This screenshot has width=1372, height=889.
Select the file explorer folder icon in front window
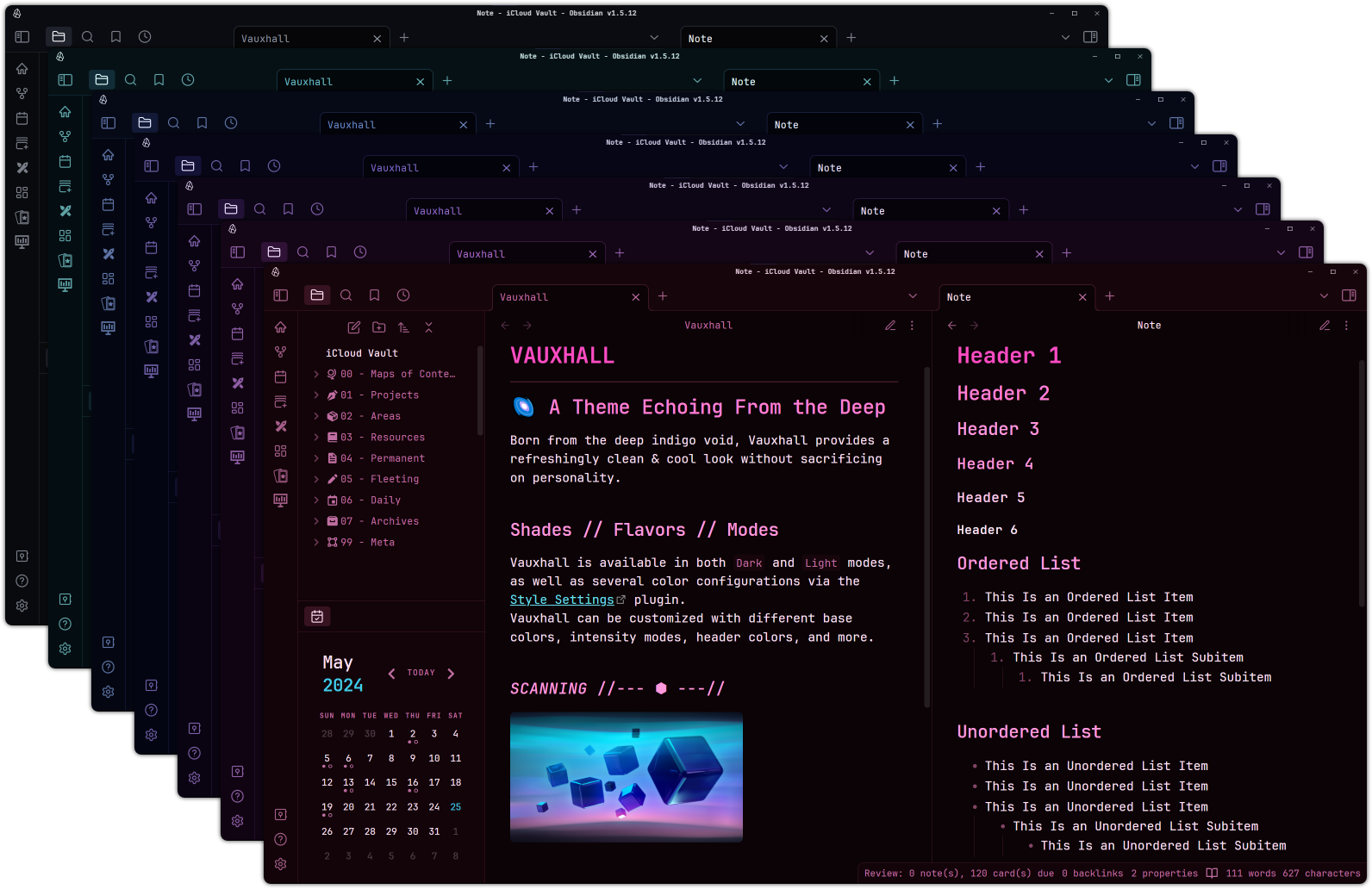(x=317, y=295)
